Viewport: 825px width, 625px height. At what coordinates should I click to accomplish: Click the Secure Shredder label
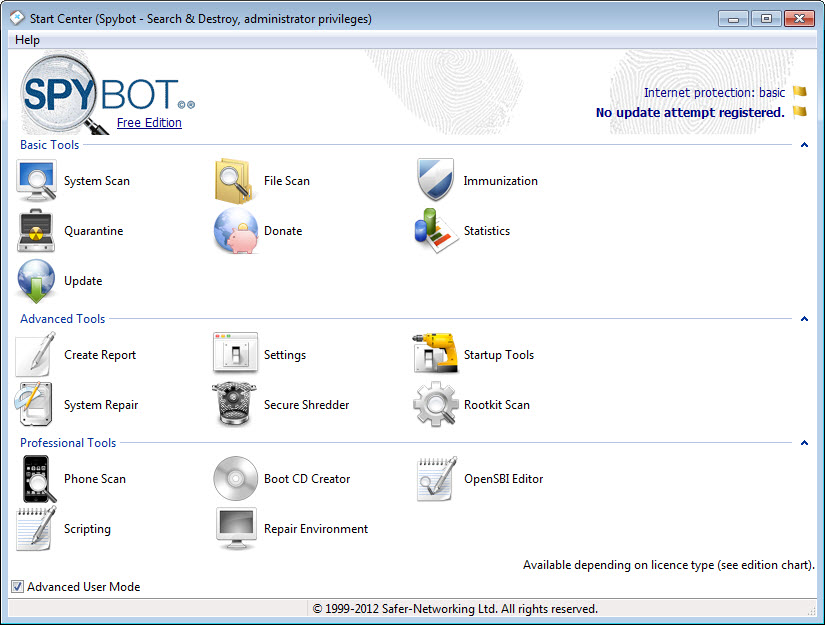point(306,405)
